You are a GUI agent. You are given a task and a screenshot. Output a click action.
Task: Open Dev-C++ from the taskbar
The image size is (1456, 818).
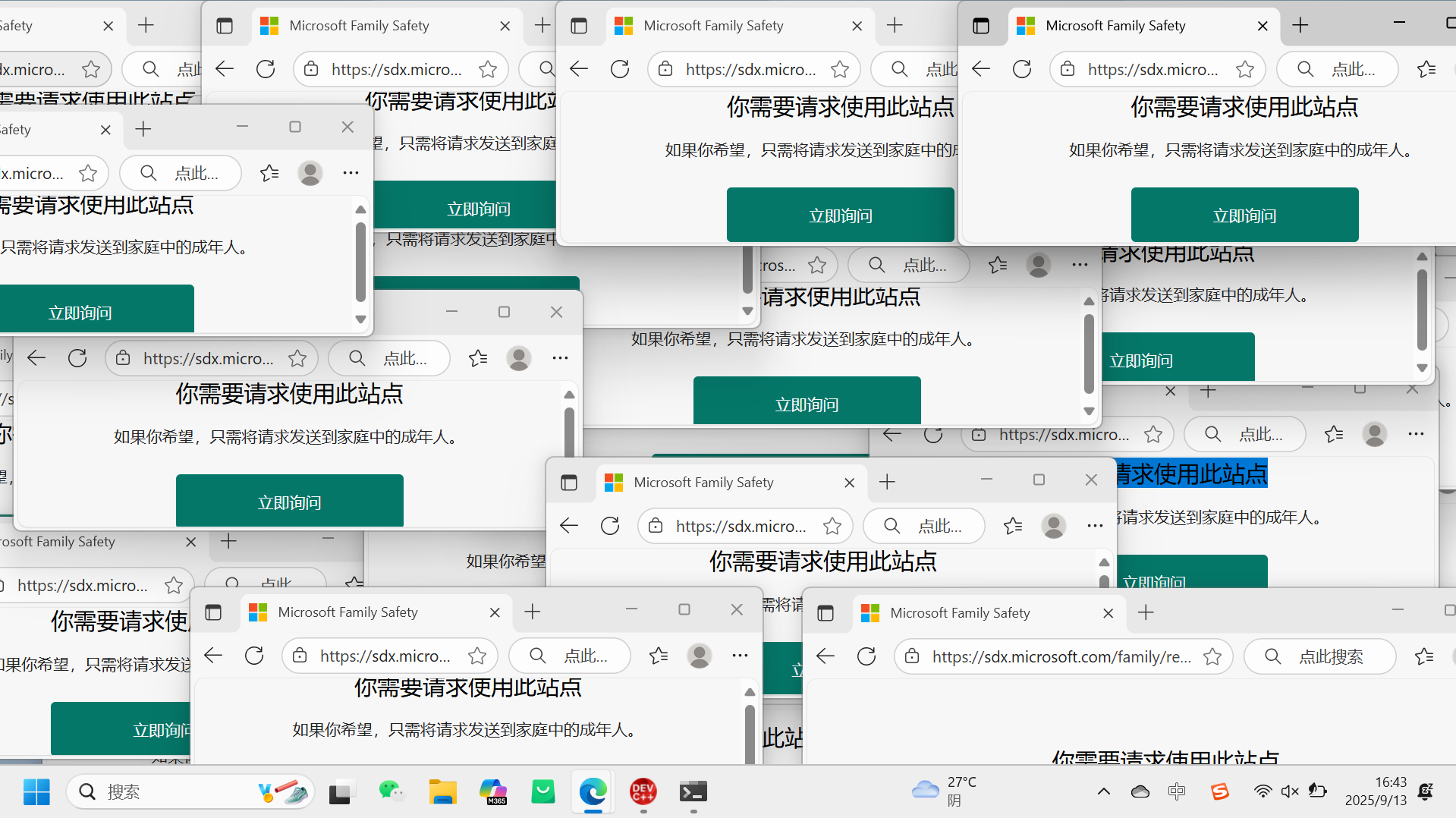point(643,792)
